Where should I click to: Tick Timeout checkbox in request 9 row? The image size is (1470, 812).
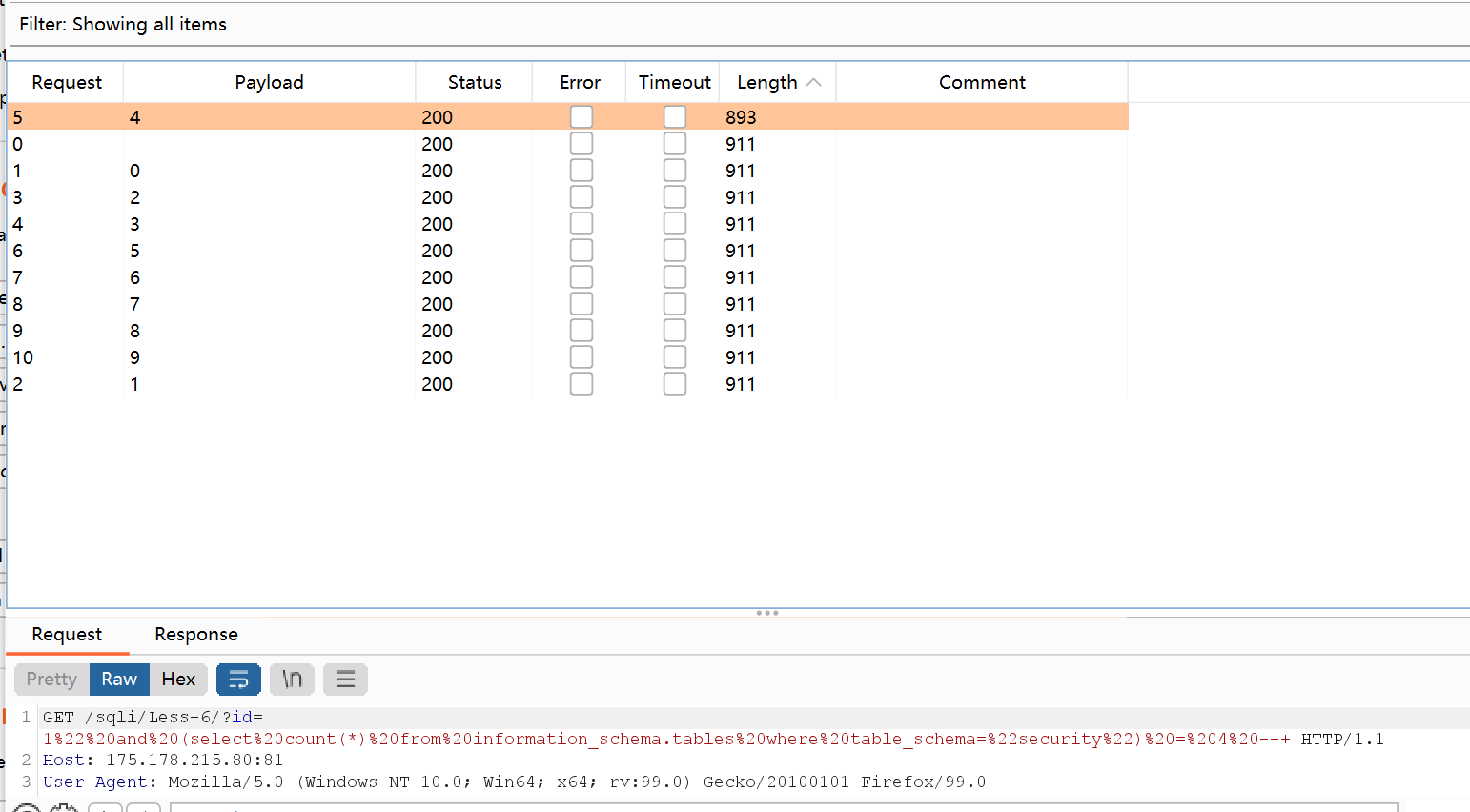pos(675,331)
